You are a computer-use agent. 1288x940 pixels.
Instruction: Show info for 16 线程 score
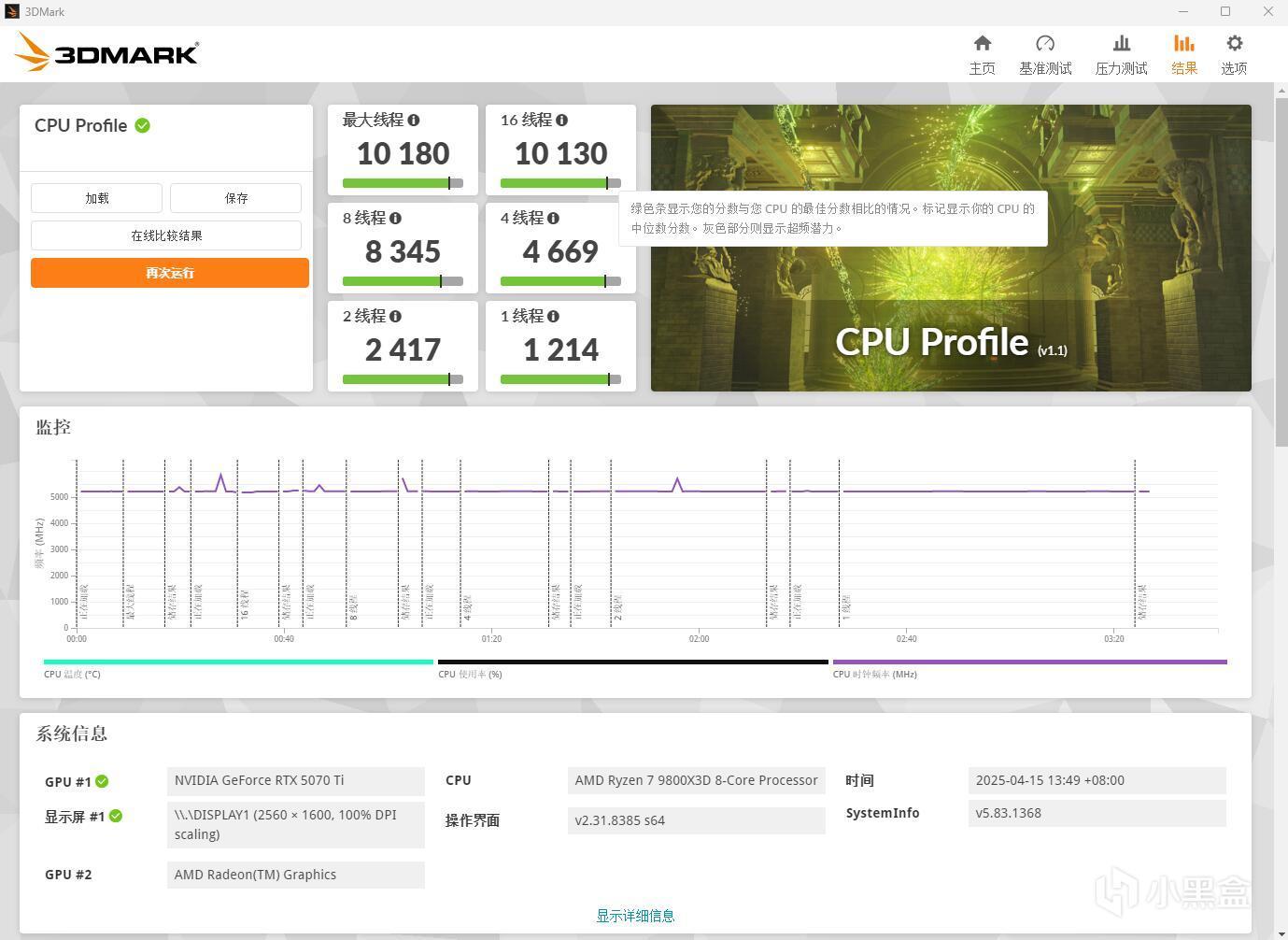(x=561, y=120)
